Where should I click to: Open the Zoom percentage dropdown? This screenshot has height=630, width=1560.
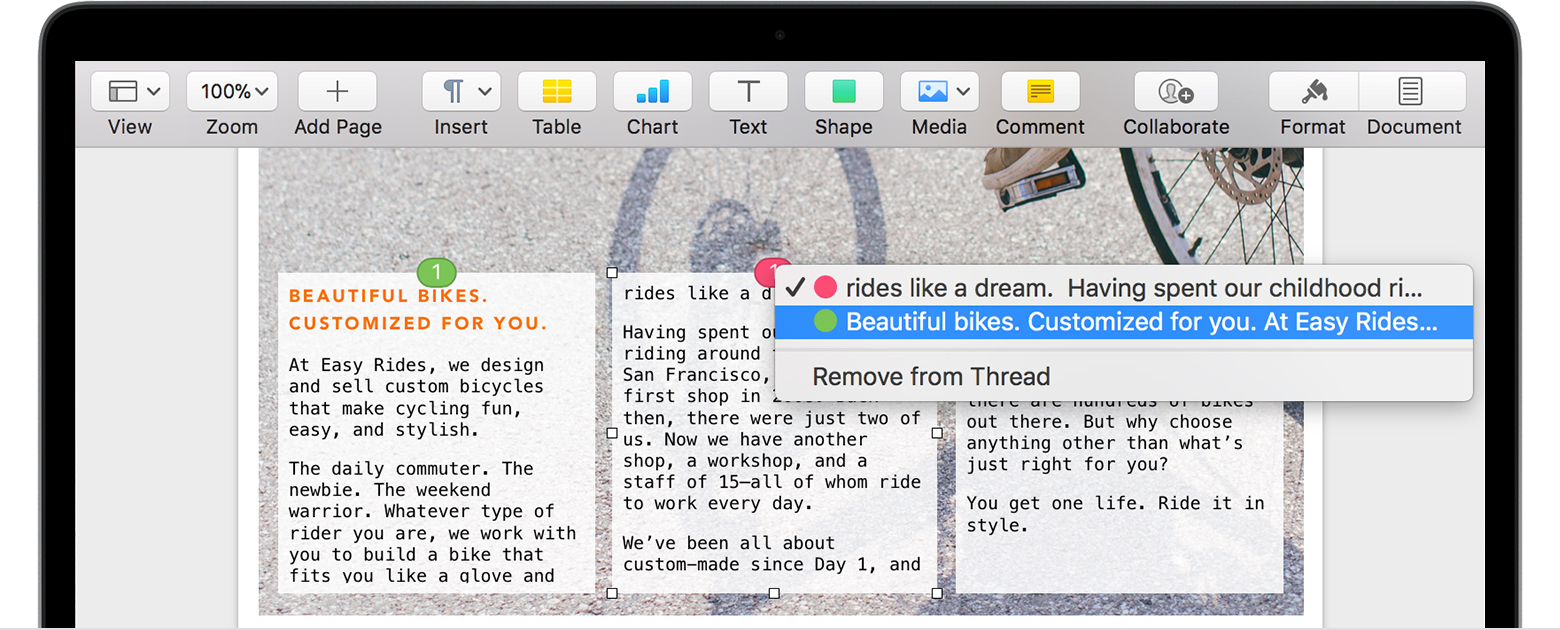pos(231,91)
